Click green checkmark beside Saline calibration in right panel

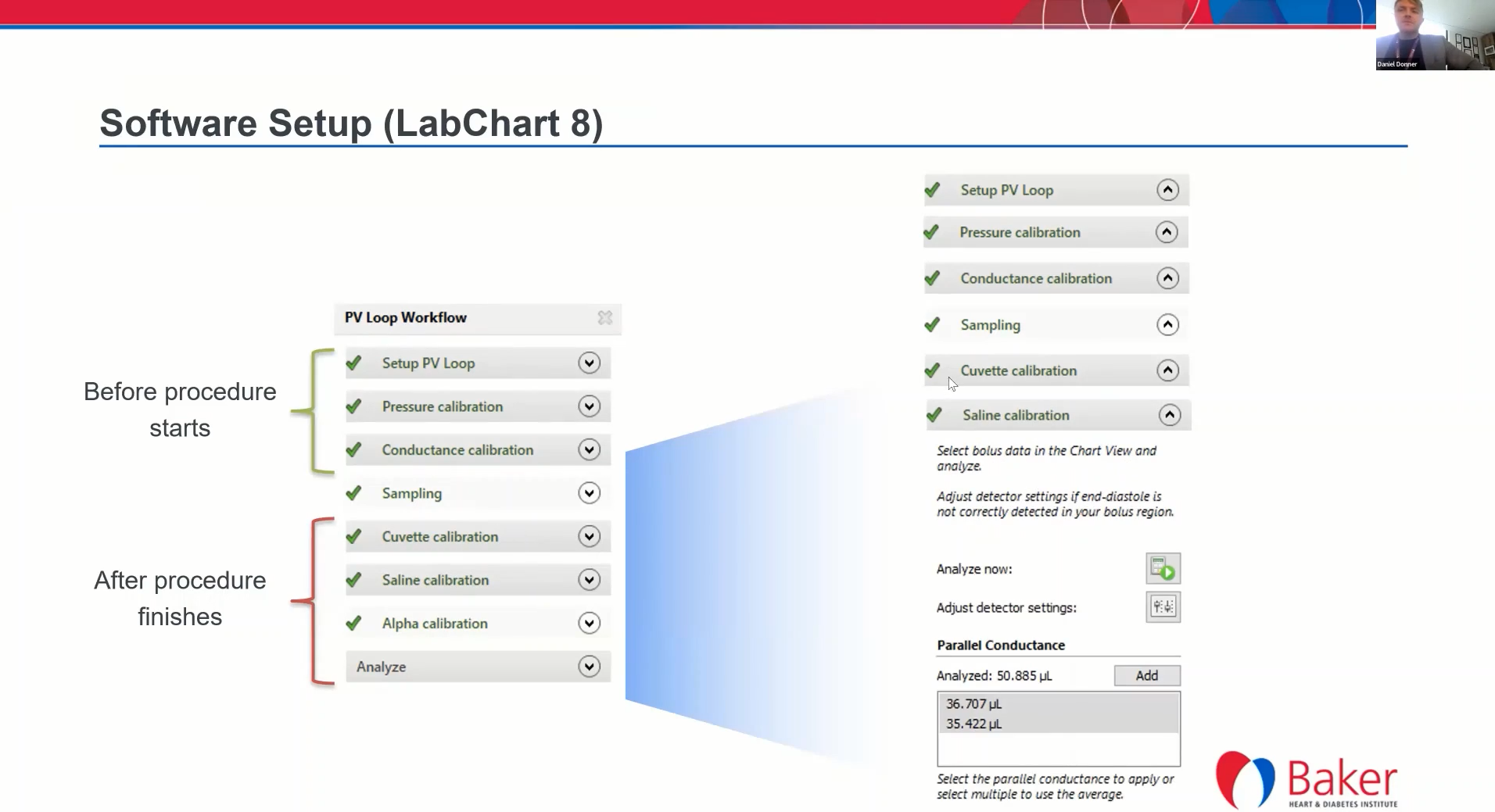pos(934,415)
